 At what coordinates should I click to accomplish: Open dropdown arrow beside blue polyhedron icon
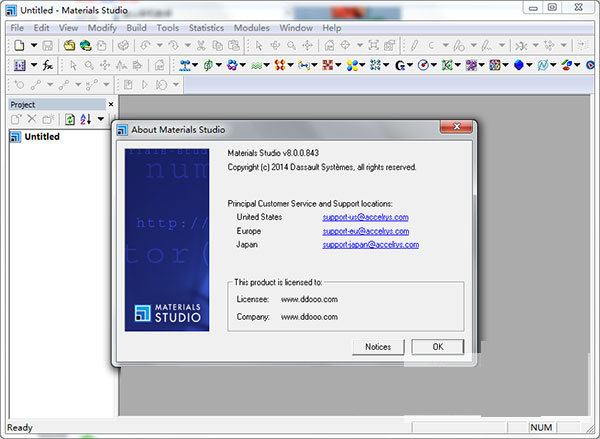[529, 65]
